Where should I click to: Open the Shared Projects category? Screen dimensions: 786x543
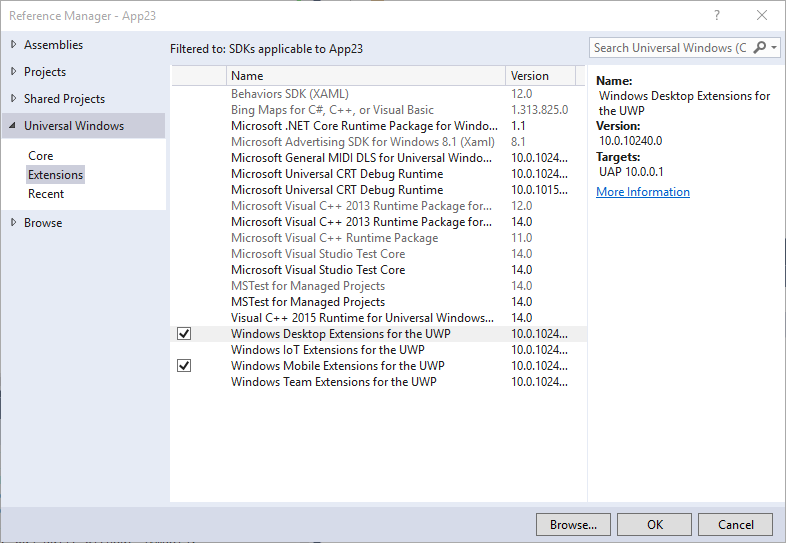[64, 99]
